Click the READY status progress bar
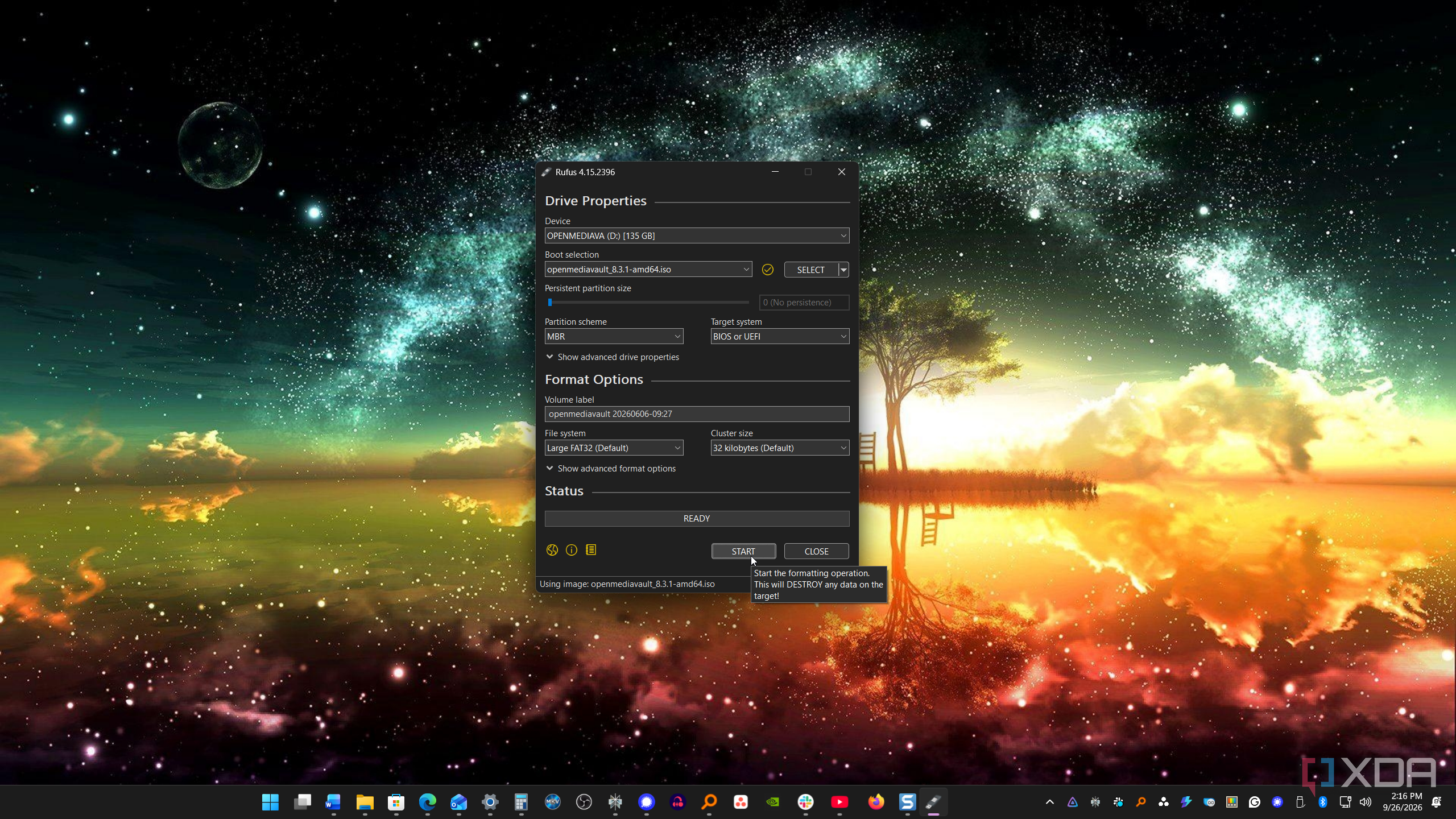 pos(697,519)
